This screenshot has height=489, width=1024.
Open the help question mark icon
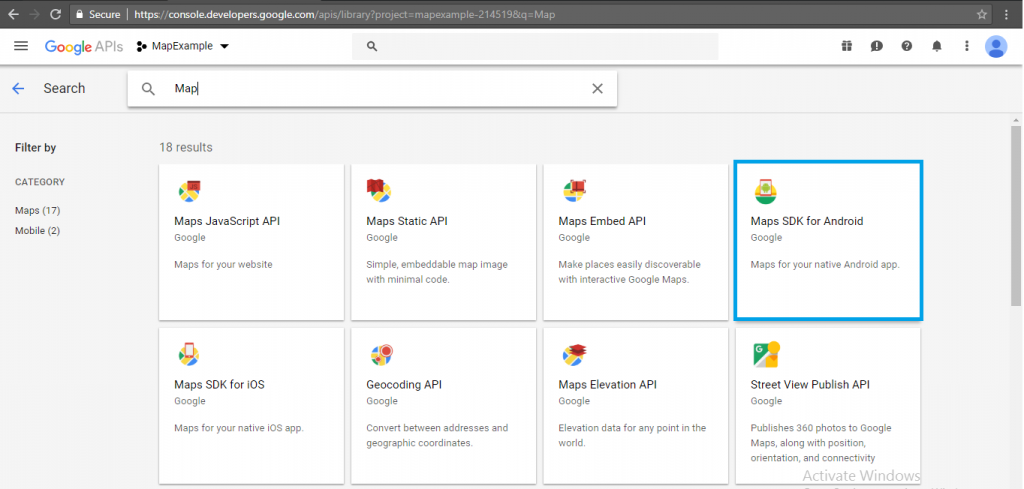906,46
